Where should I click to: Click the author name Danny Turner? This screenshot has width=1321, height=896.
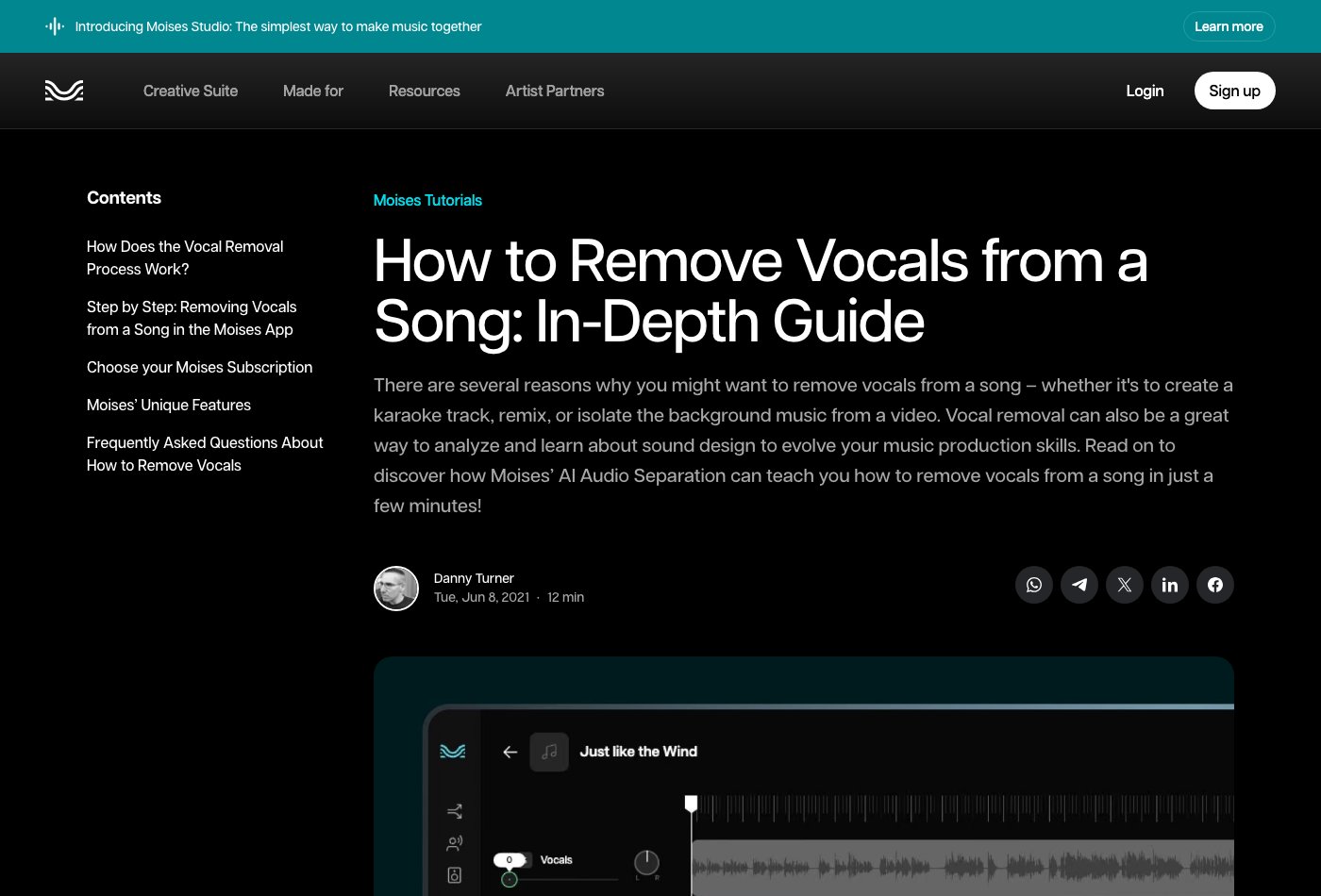(474, 578)
